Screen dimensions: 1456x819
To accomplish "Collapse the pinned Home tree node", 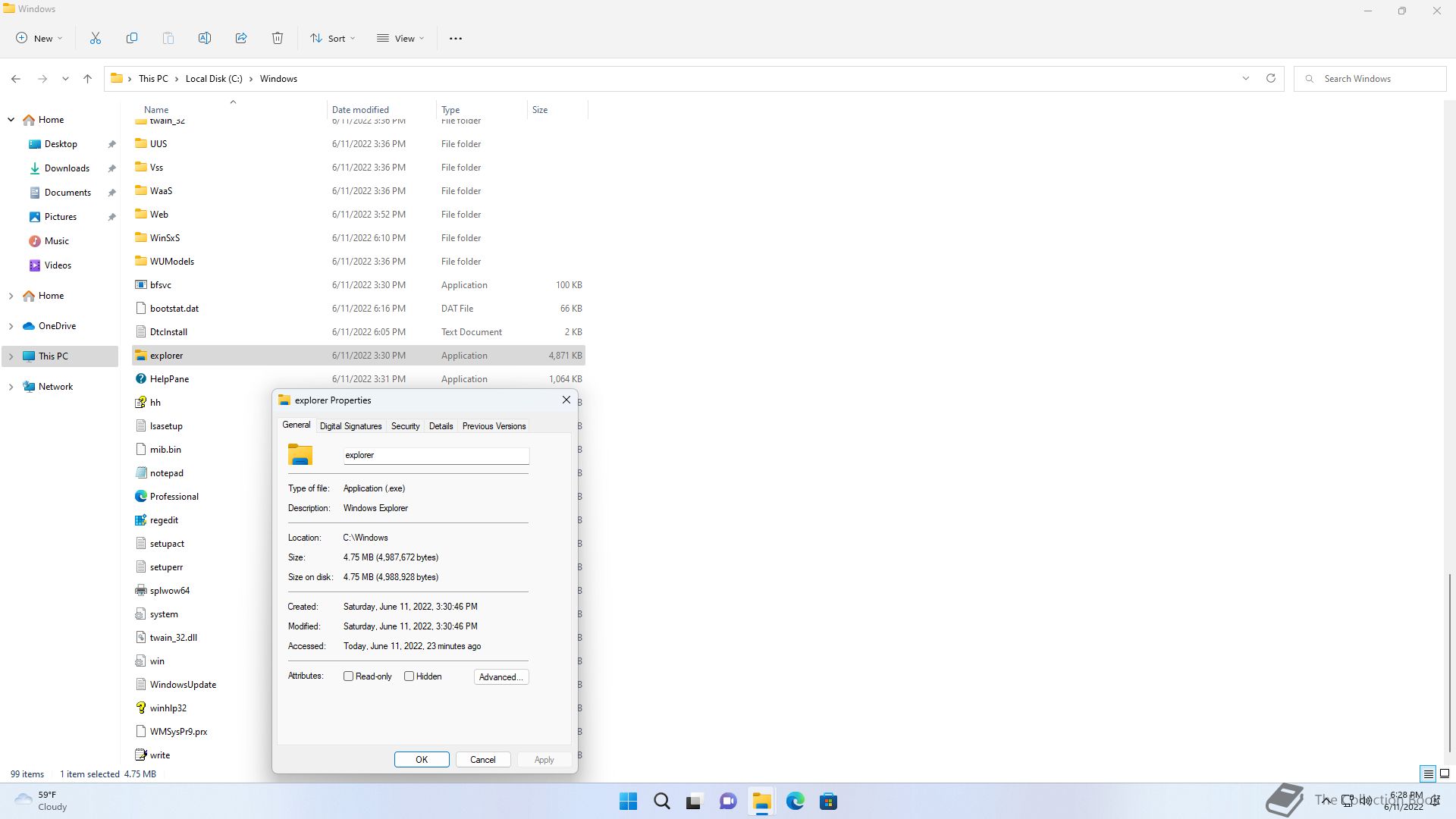I will (11, 120).
